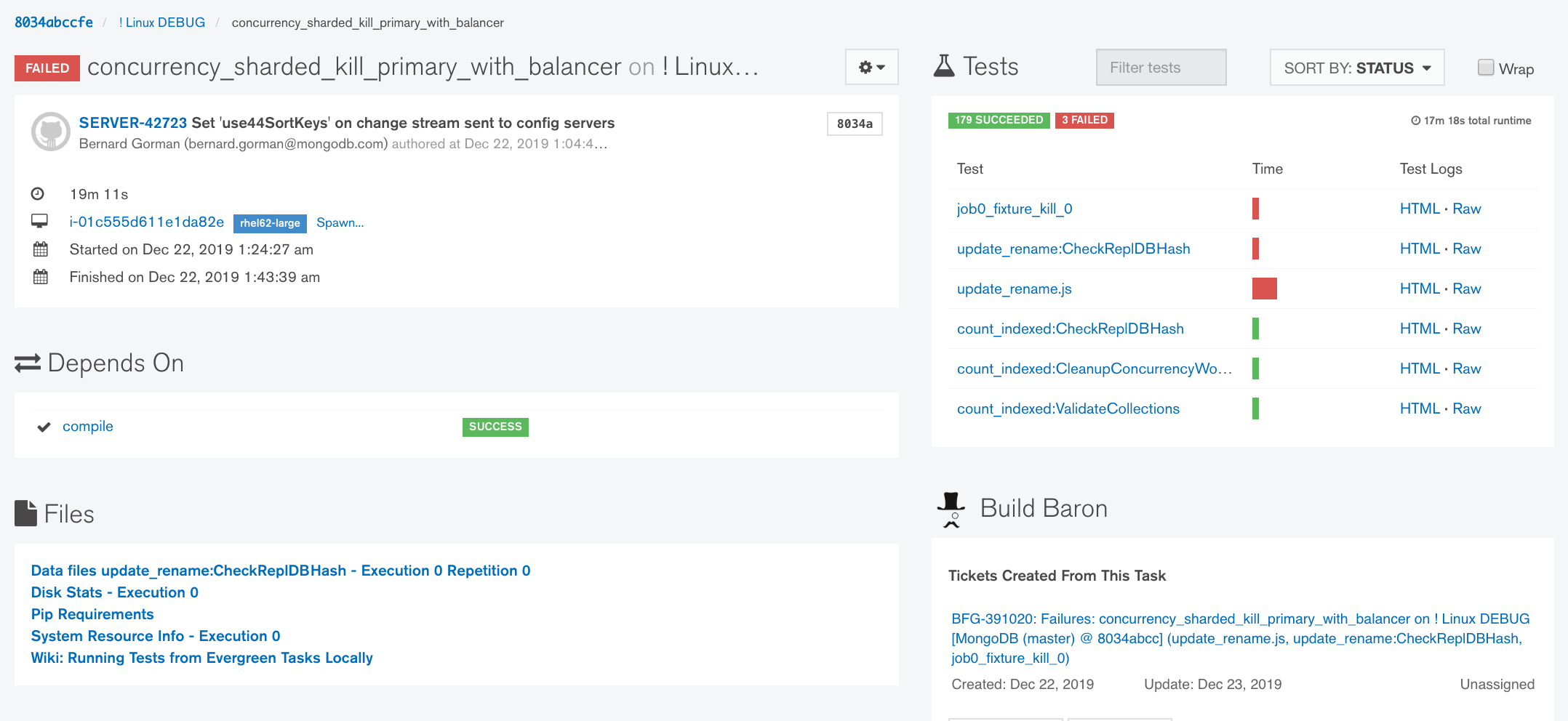Viewport: 1568px width, 721px height.
Task: Open Raw log for update_rename.js
Action: (1467, 289)
